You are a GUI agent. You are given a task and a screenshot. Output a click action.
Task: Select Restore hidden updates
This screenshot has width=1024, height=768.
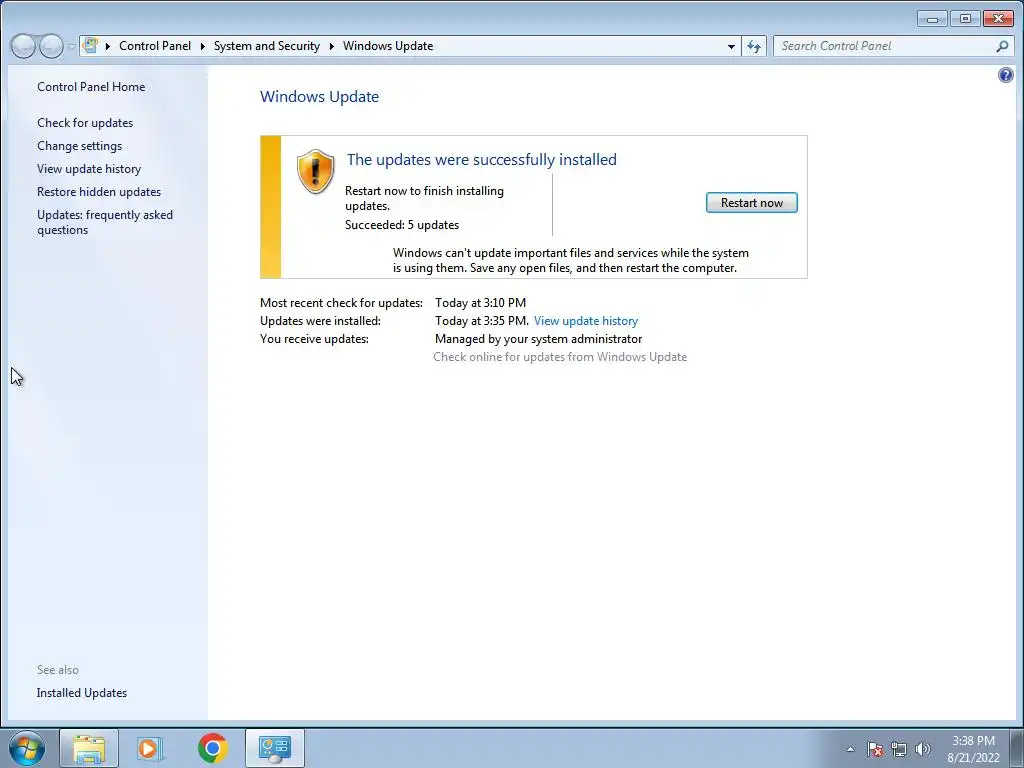(99, 191)
